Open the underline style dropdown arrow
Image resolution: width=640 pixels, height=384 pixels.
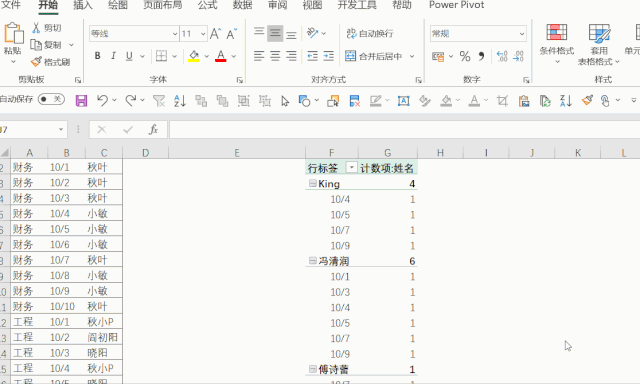pos(142,56)
